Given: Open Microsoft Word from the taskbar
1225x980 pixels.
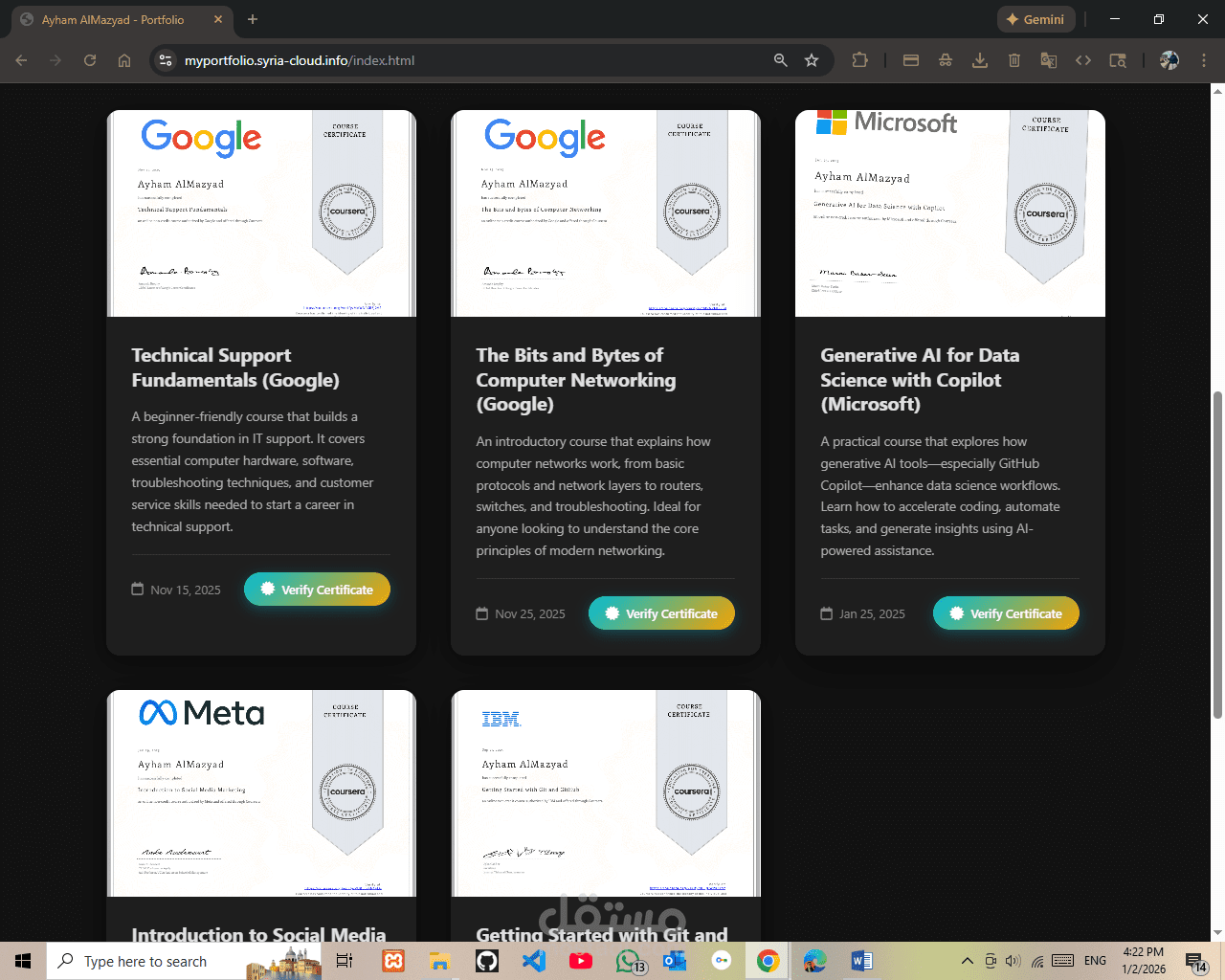Looking at the screenshot, I should (x=861, y=961).
